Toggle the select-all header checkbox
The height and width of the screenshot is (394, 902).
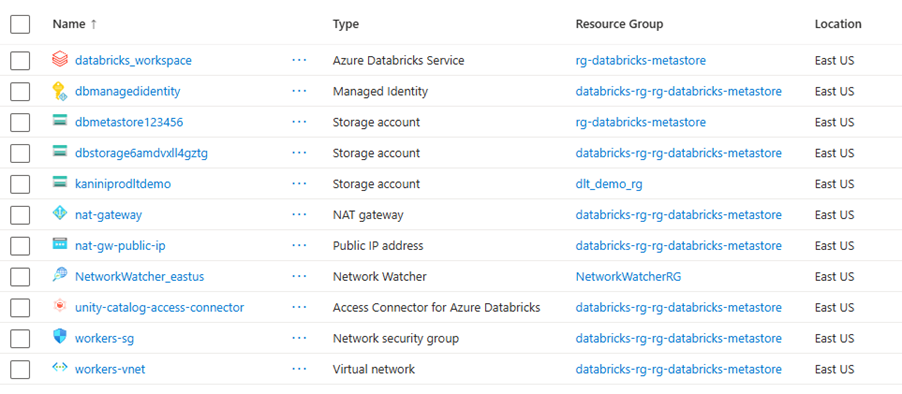click(20, 25)
